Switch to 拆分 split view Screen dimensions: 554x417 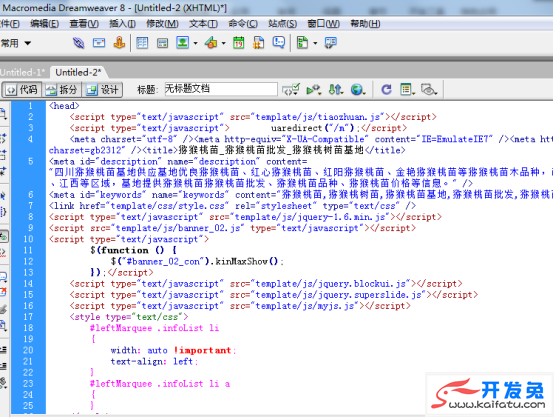pos(62,90)
